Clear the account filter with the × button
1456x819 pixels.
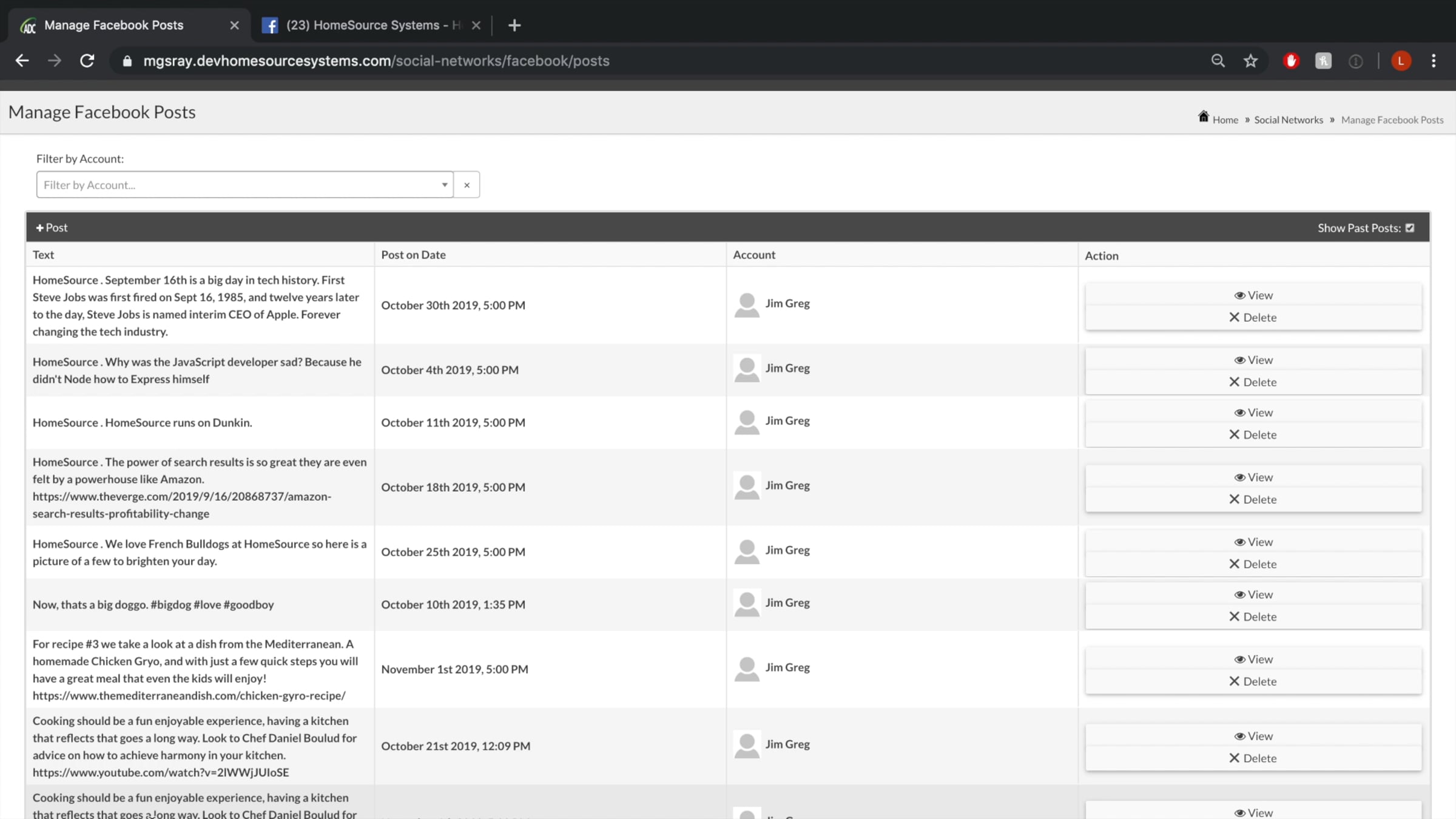pyautogui.click(x=467, y=185)
